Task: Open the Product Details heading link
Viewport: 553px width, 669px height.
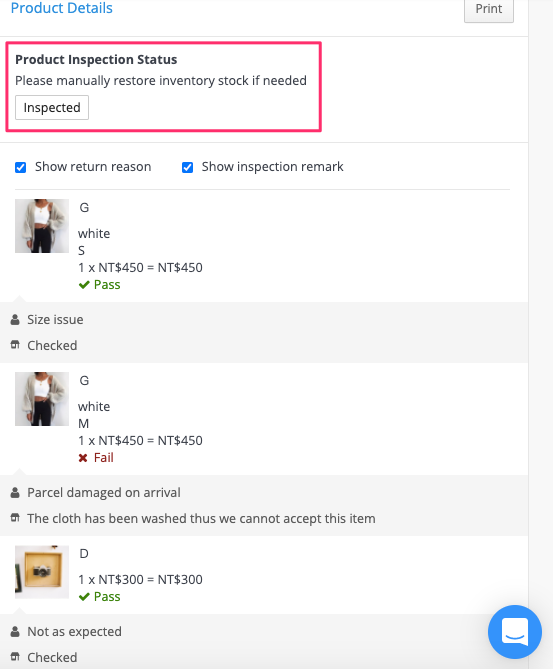Action: (61, 8)
